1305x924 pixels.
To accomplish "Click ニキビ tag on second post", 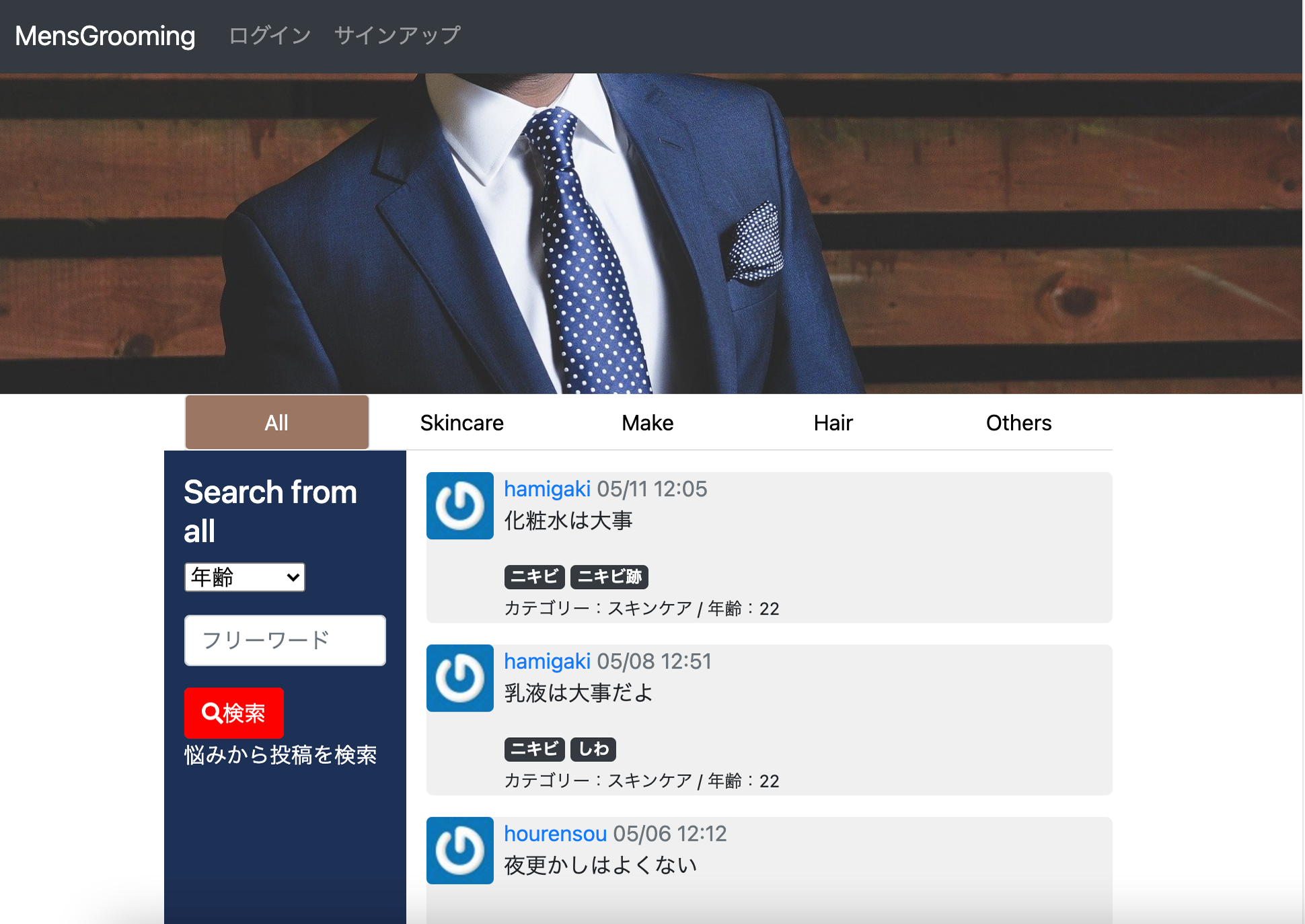I will pos(534,748).
